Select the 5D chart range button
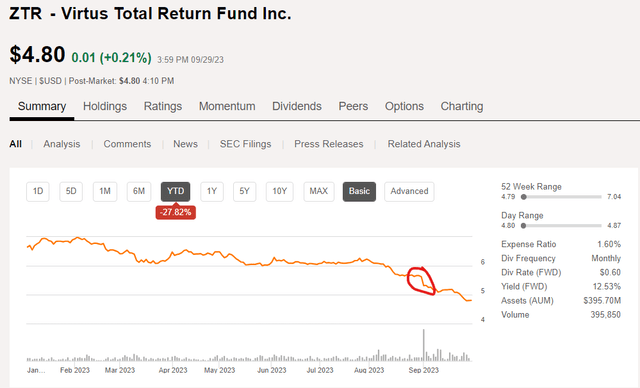Screen dimensions: 640x388 click(x=71, y=191)
